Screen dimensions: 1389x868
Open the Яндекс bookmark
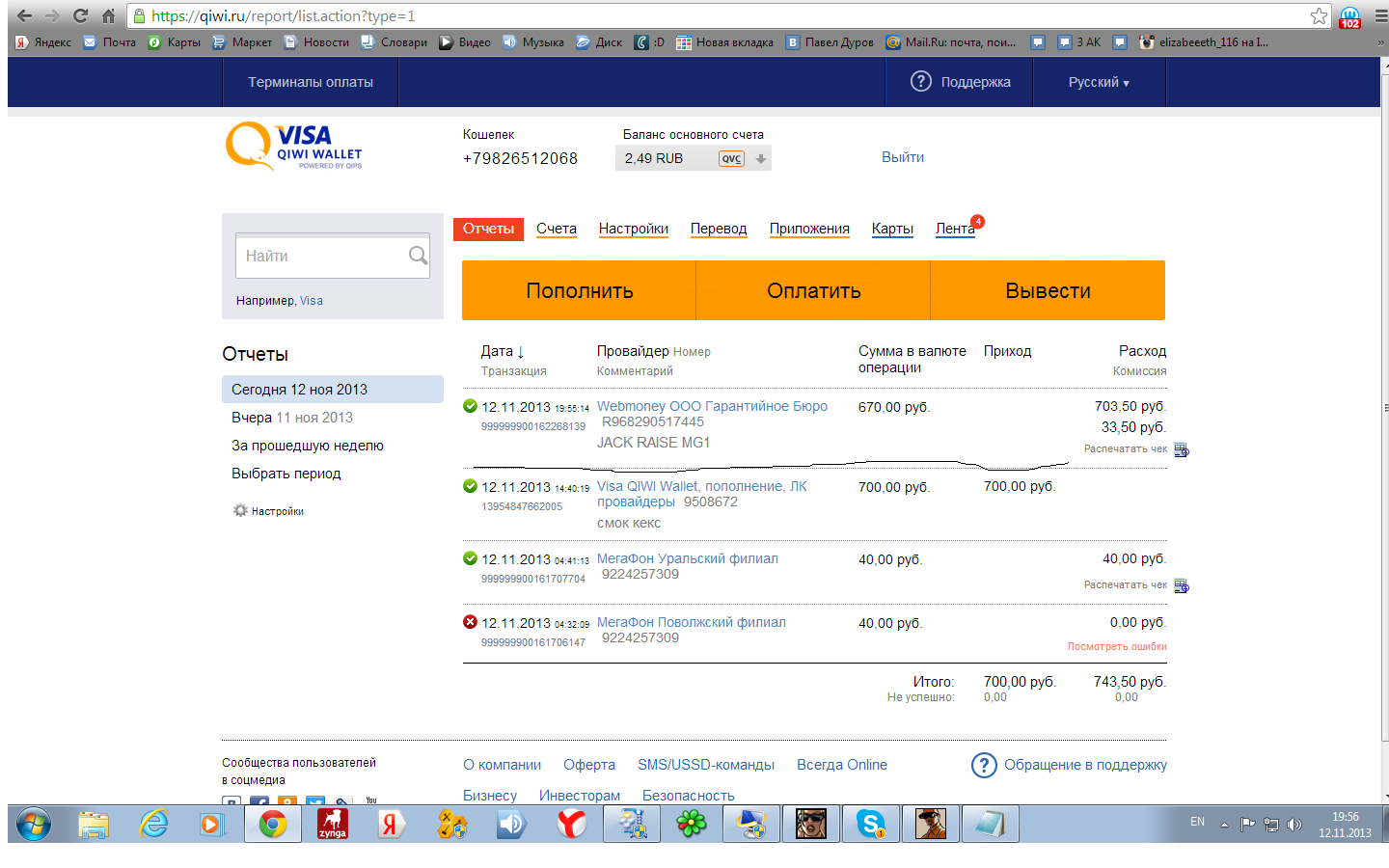tap(43, 42)
